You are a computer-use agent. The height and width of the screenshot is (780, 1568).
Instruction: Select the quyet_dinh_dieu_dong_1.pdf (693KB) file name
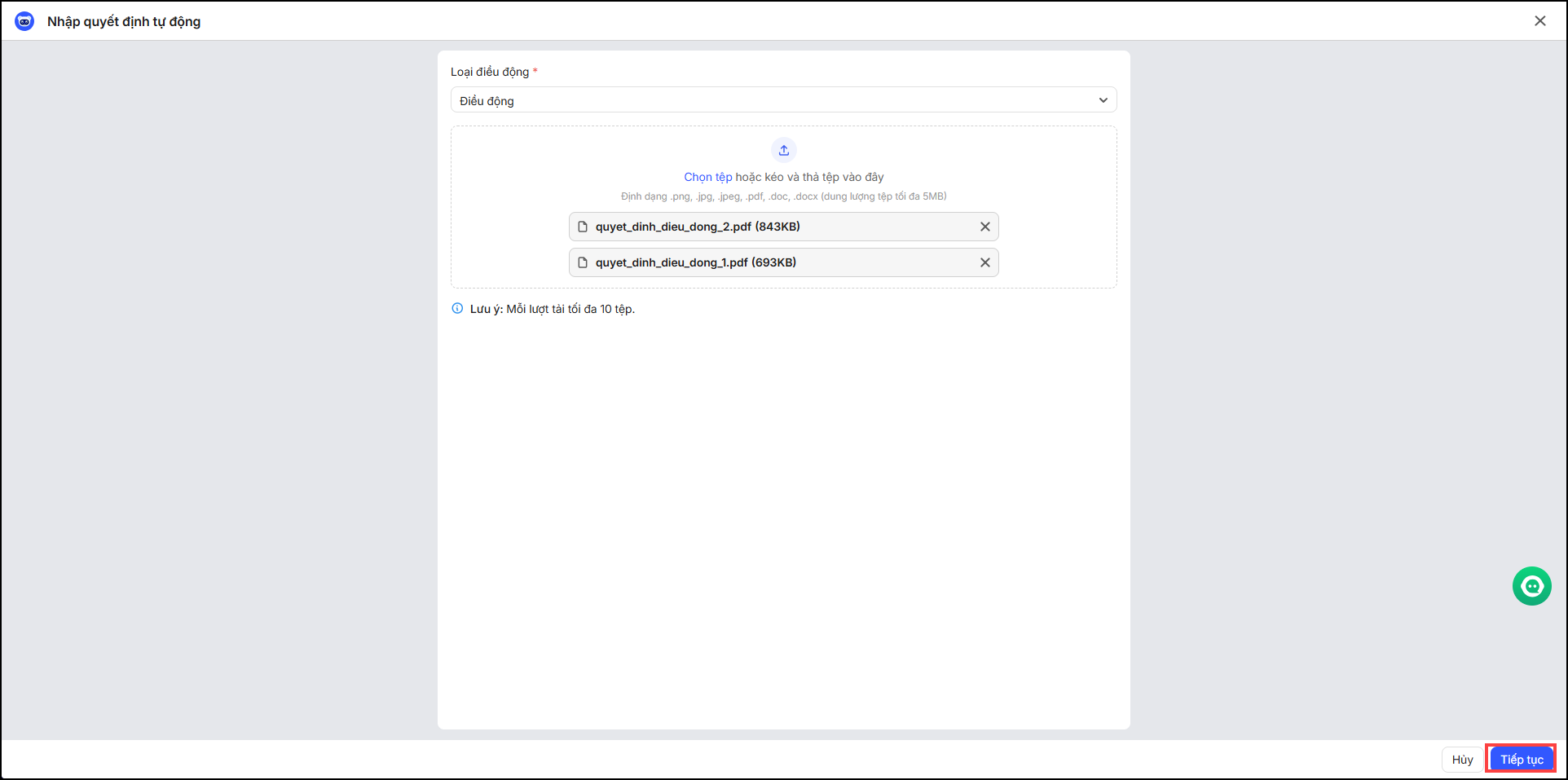[695, 262]
